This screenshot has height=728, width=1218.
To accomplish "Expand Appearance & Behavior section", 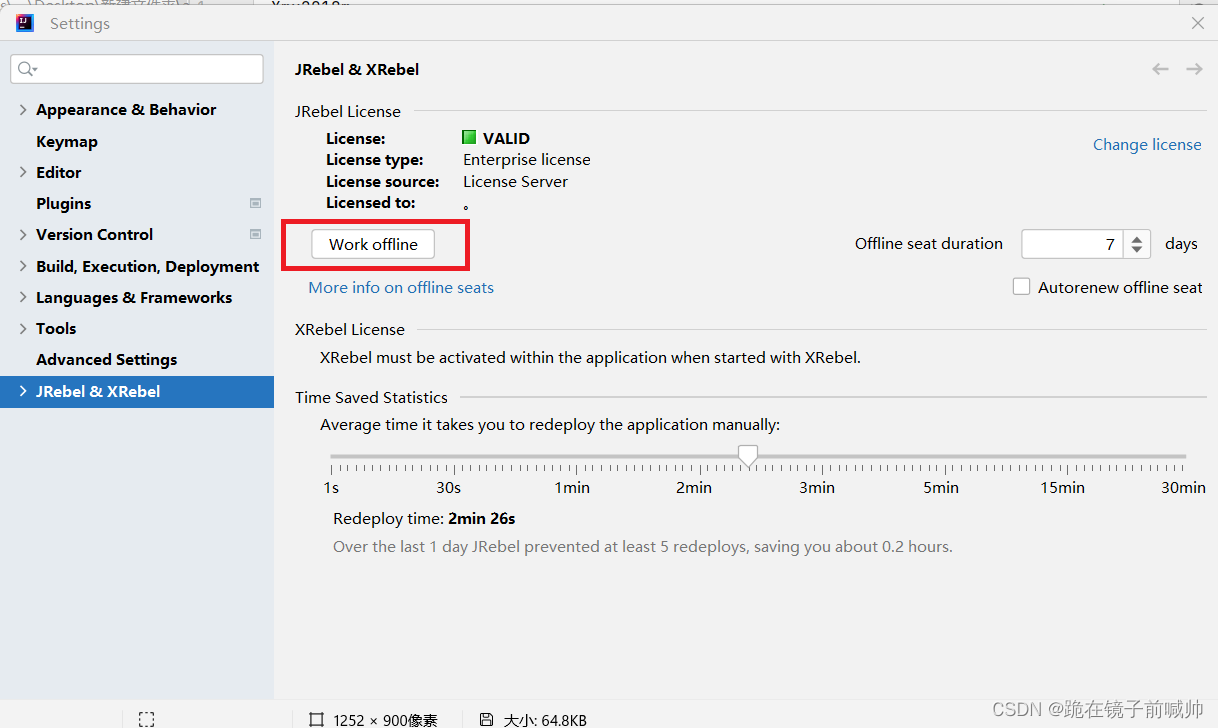I will (x=23, y=110).
